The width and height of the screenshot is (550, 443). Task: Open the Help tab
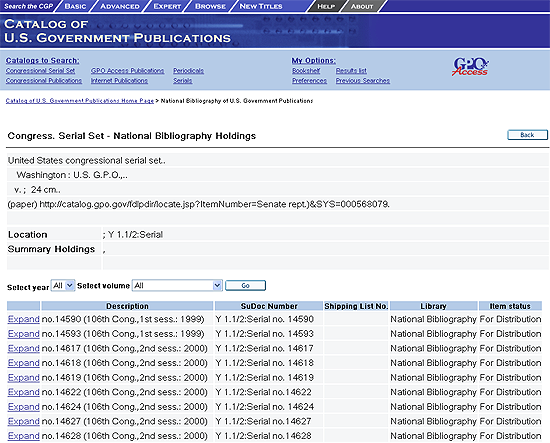[x=326, y=6]
